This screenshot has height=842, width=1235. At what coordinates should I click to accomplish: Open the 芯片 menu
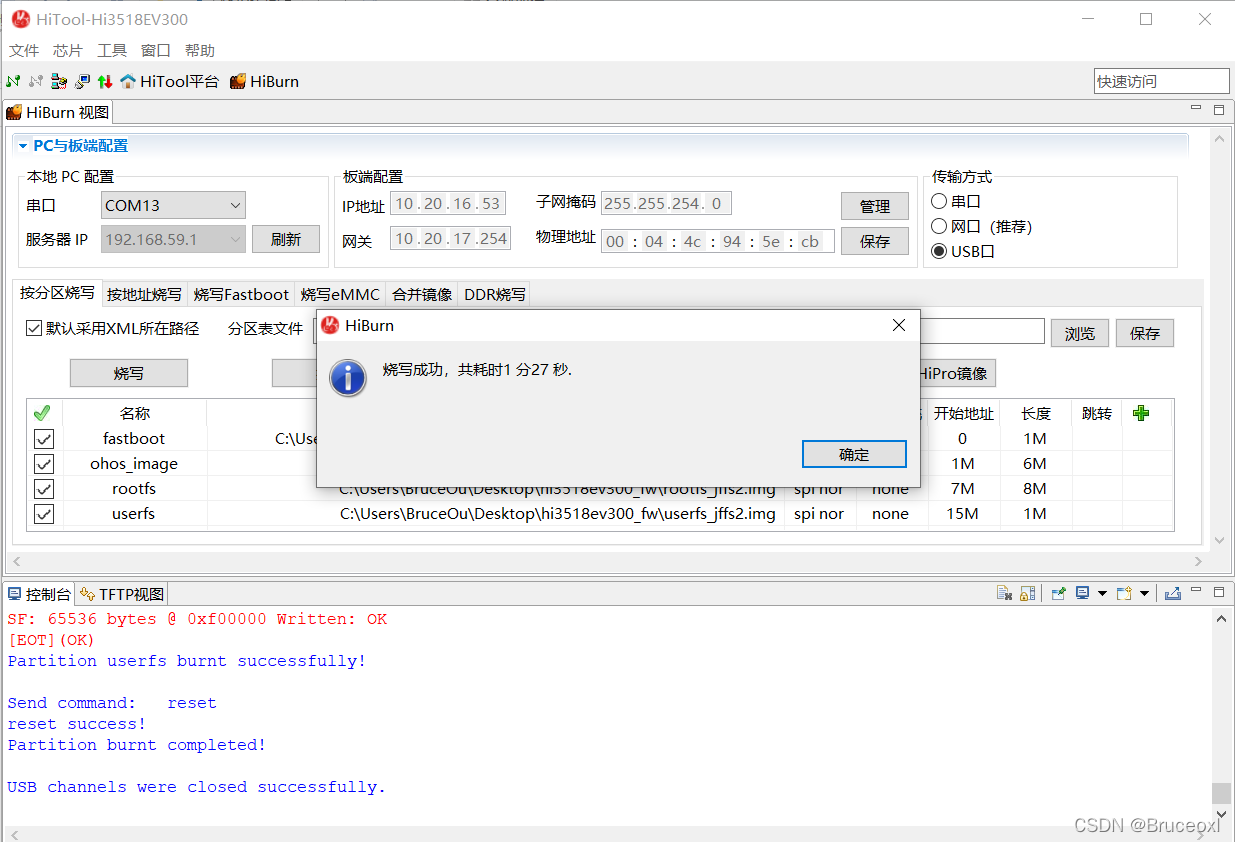pyautogui.click(x=68, y=50)
